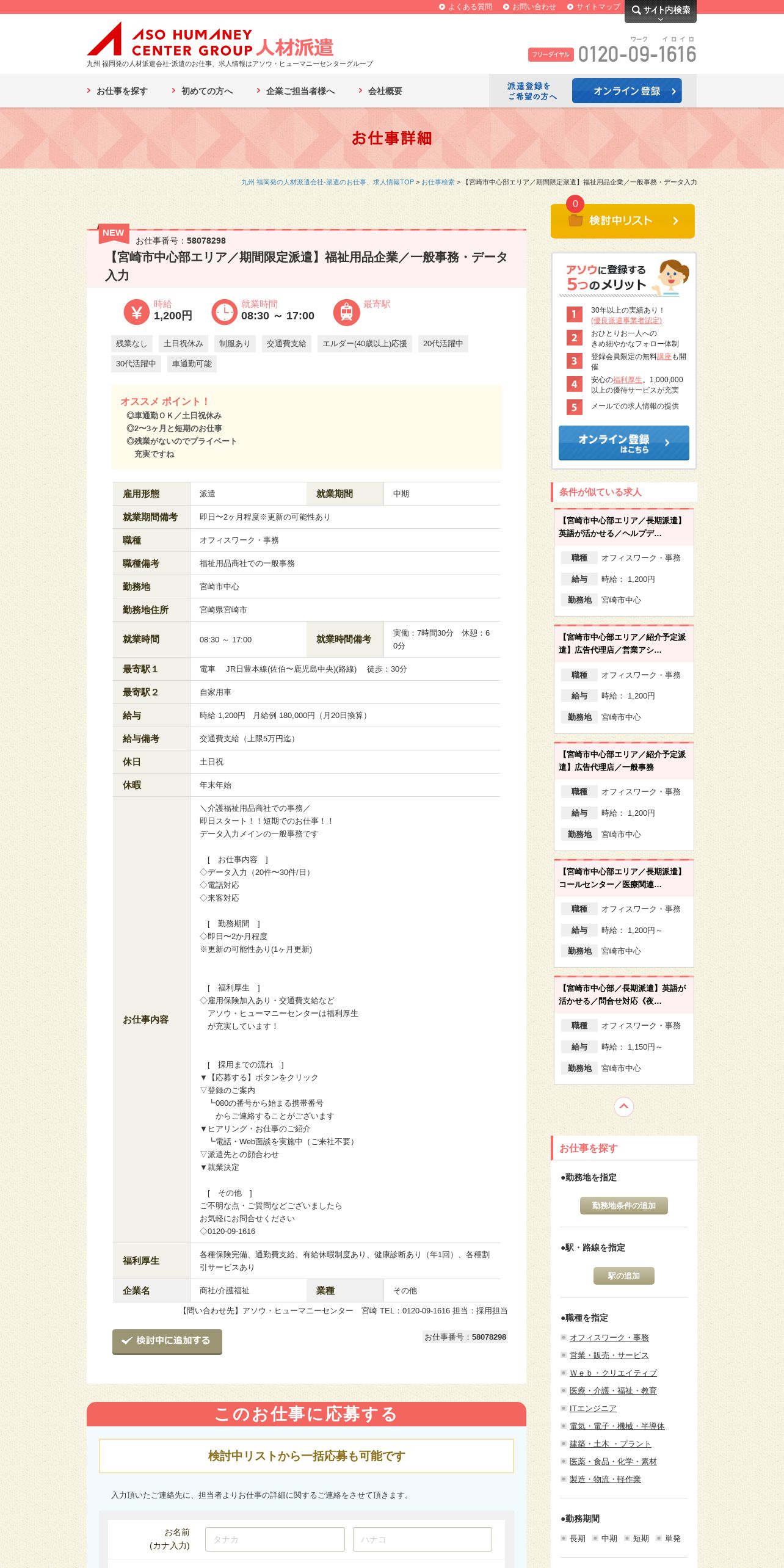Viewport: 784px width, 1568px height.
Task: Open 福利厚生 link in merit list
Action: pyautogui.click(x=628, y=380)
